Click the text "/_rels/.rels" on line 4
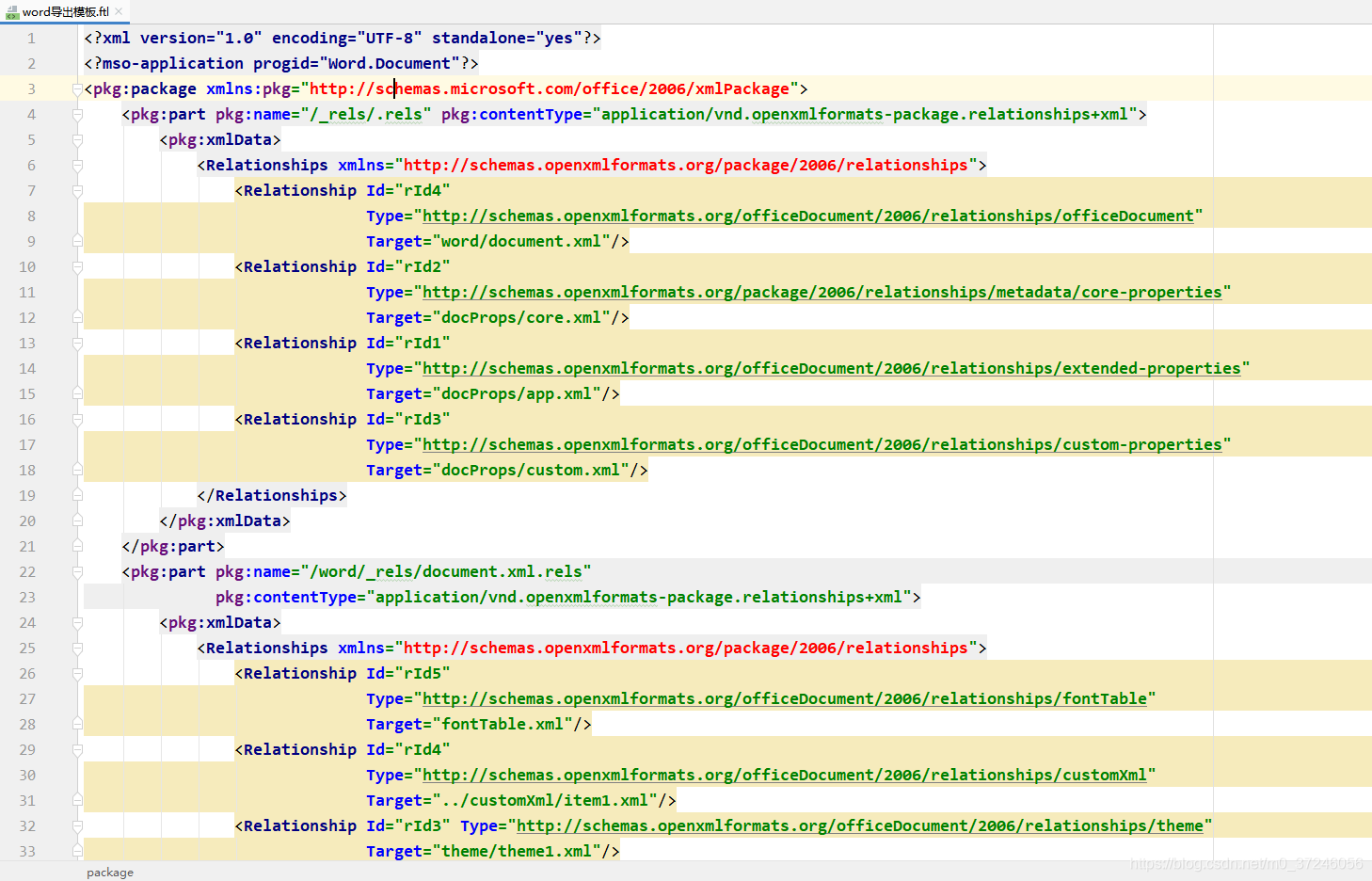Viewport: 1372px width, 881px height. point(365,115)
